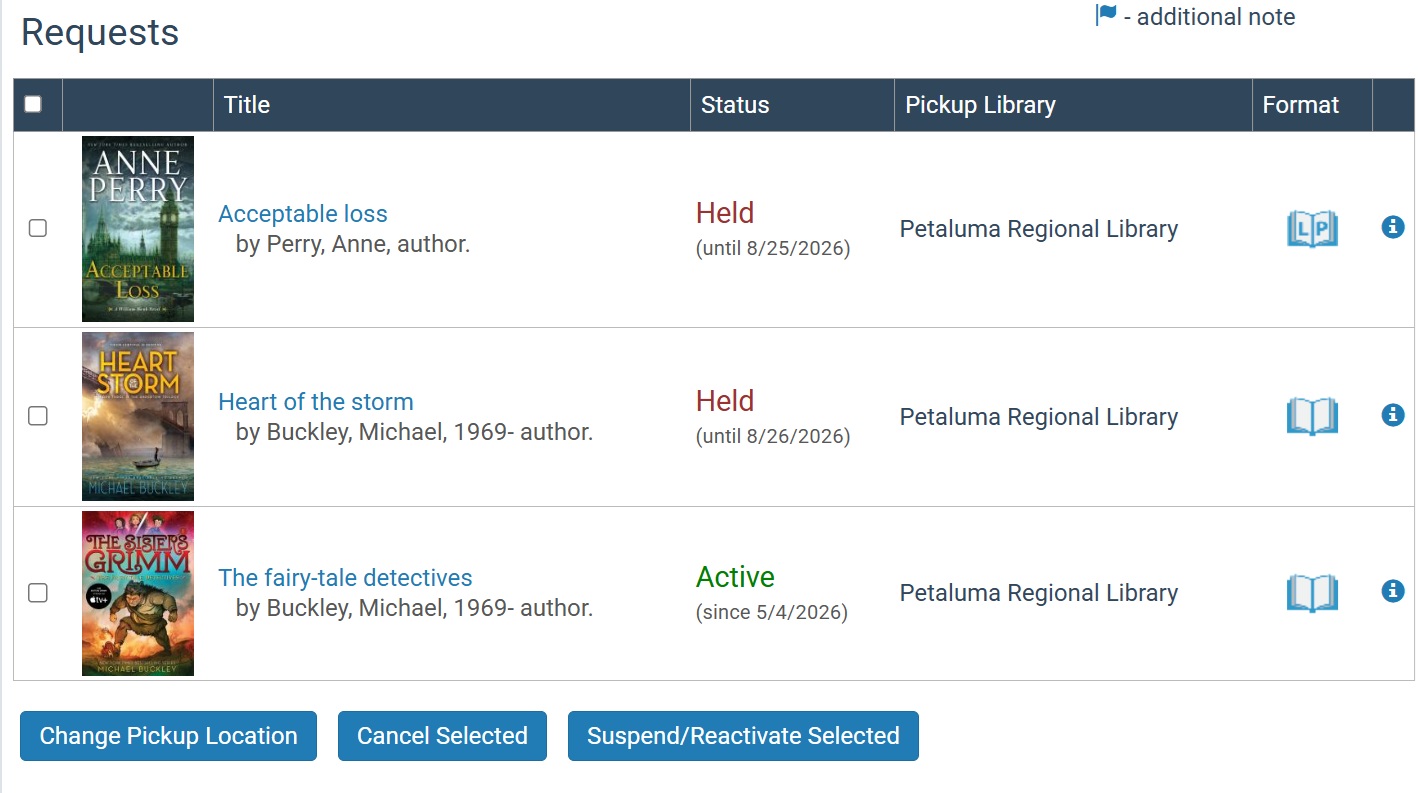Click the book format icon for The fairy-tale detectives
1418x793 pixels.
(1312, 593)
